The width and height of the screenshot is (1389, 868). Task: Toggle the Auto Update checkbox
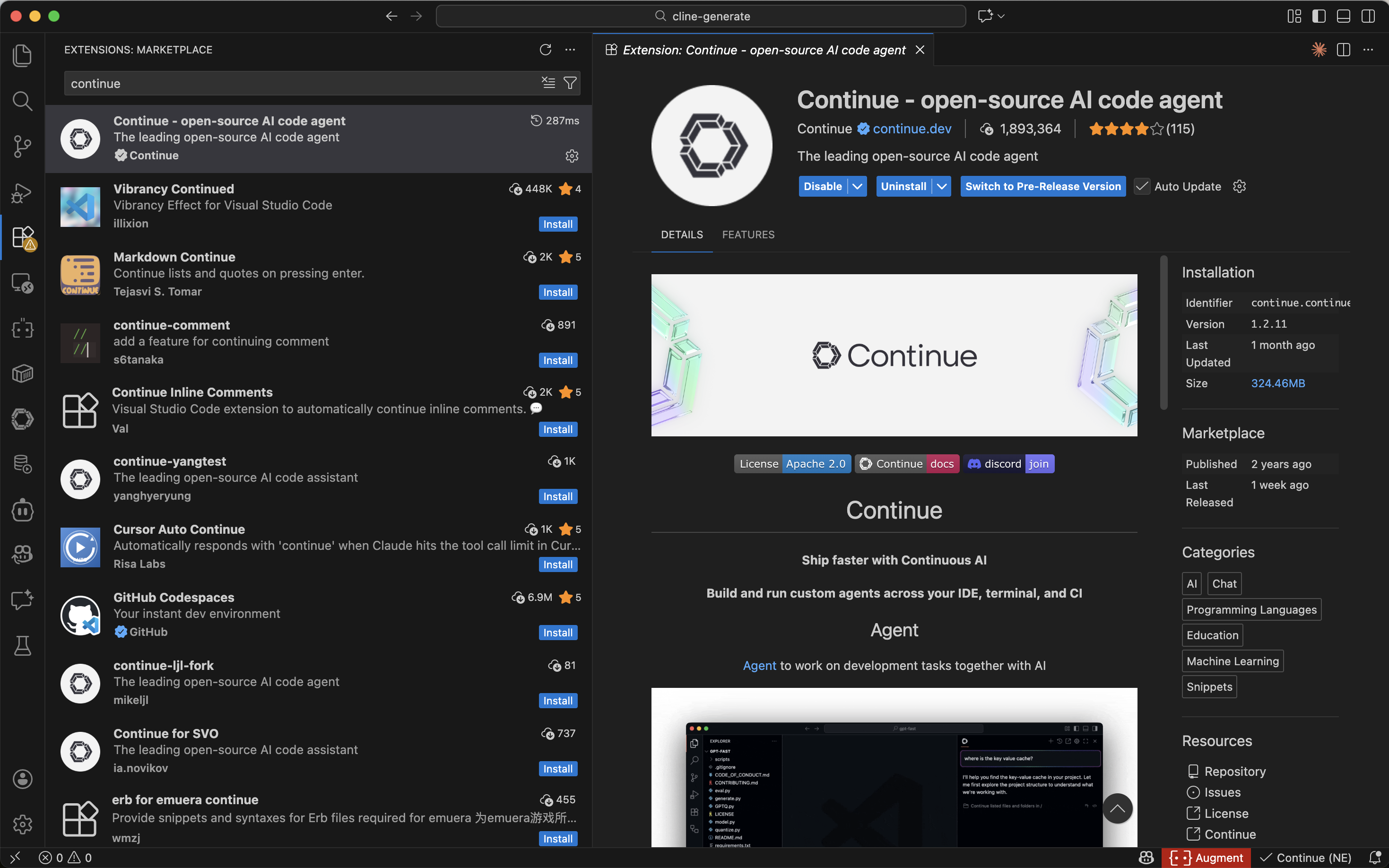point(1142,187)
